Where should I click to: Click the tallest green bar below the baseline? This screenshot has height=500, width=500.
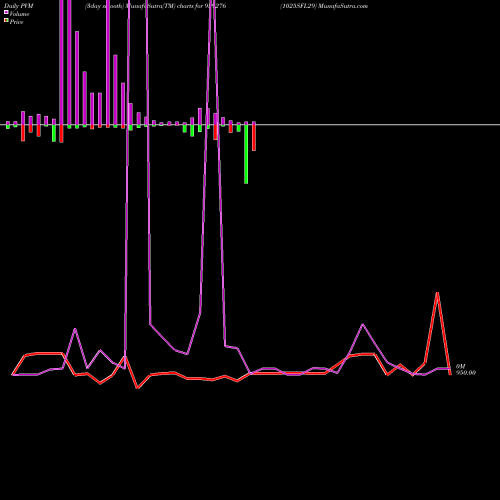(x=246, y=154)
